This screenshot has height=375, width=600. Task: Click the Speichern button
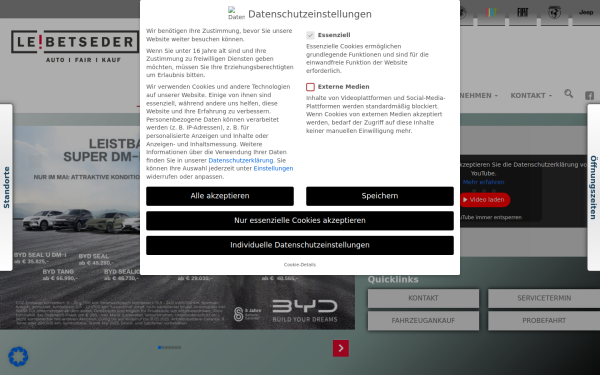click(x=380, y=196)
